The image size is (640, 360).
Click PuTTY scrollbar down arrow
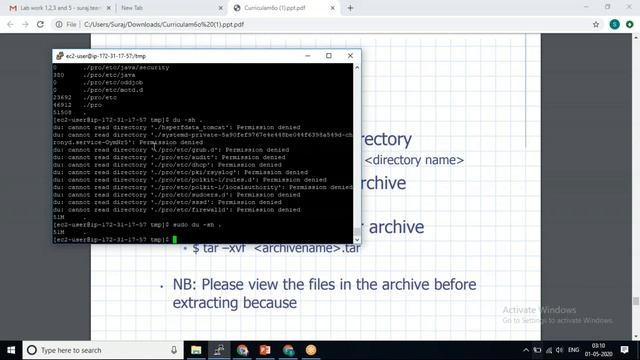(357, 240)
